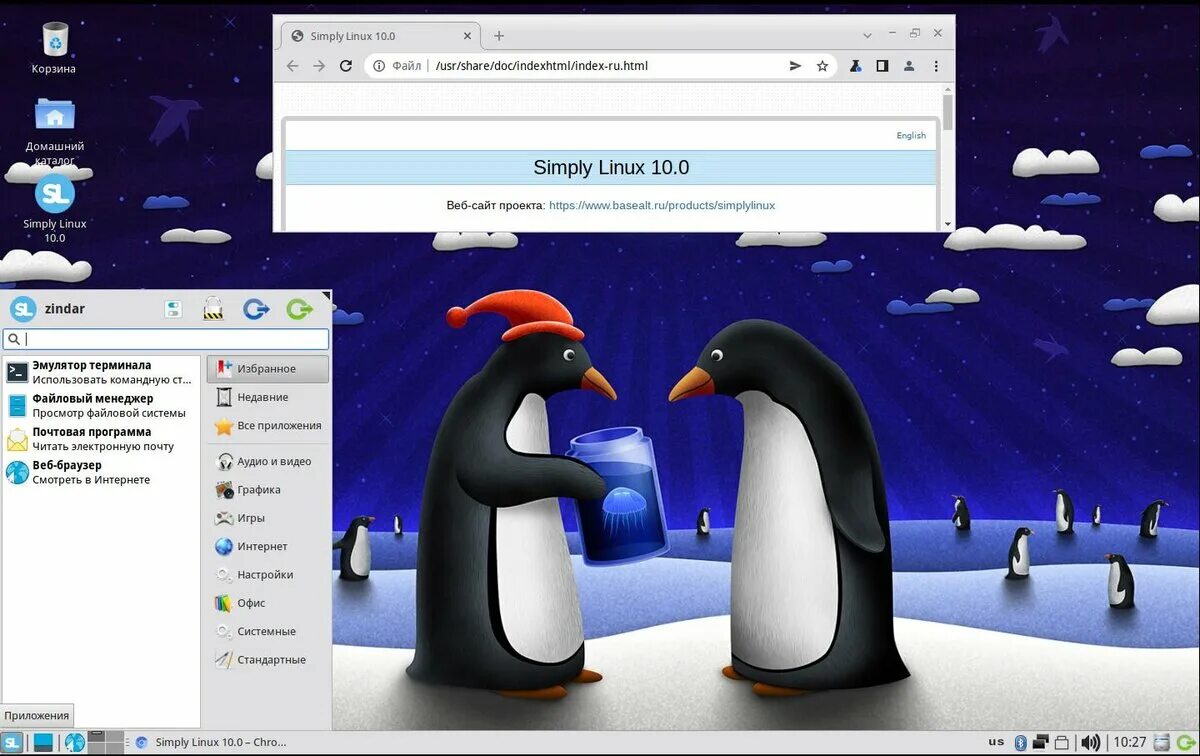Open Chrome Labs flask icon
The image size is (1200, 756).
pyautogui.click(x=856, y=66)
